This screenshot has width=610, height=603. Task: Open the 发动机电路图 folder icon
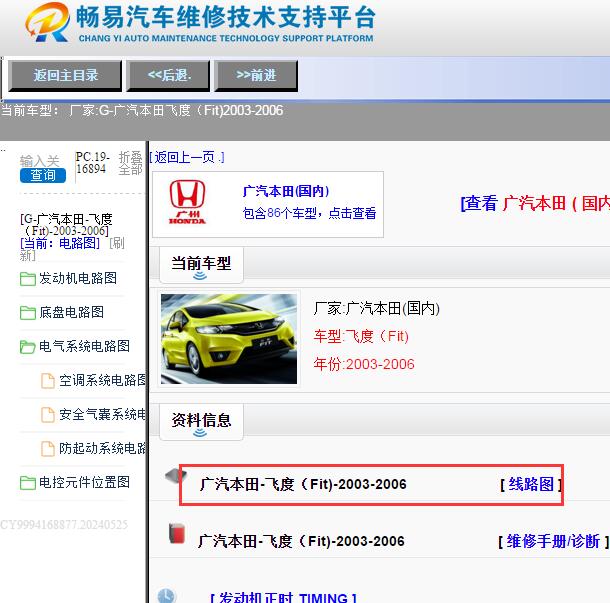pyautogui.click(x=28, y=279)
